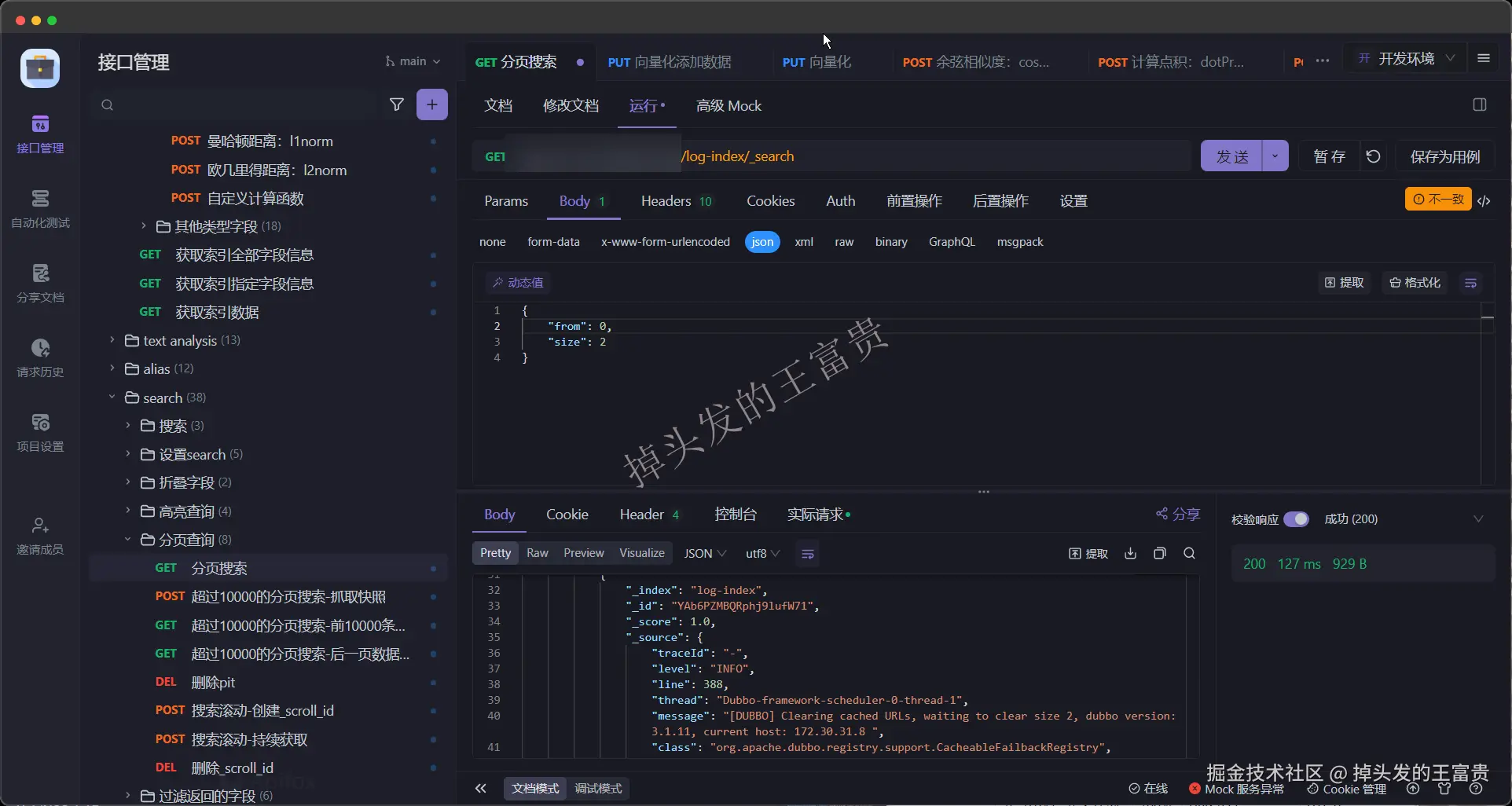Search within the response body
Image resolution: width=1512 pixels, height=806 pixels.
pyautogui.click(x=1189, y=553)
